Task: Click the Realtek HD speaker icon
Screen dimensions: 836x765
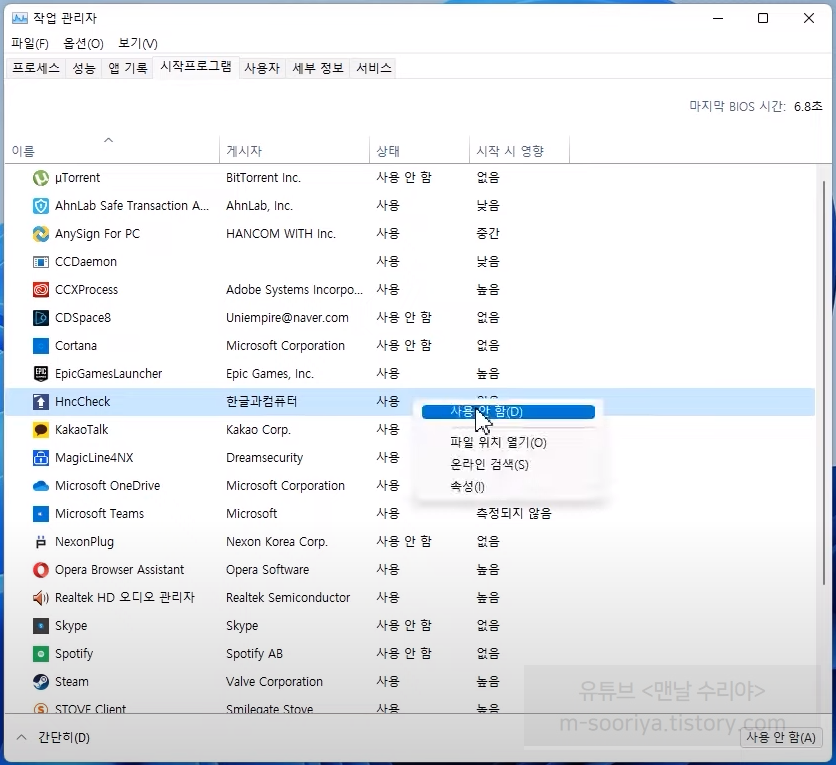Action: point(41,598)
